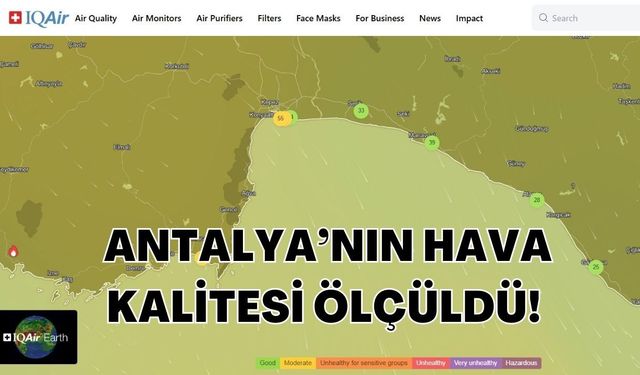
Task: Select the green station marker reading 39
Action: coord(432,142)
